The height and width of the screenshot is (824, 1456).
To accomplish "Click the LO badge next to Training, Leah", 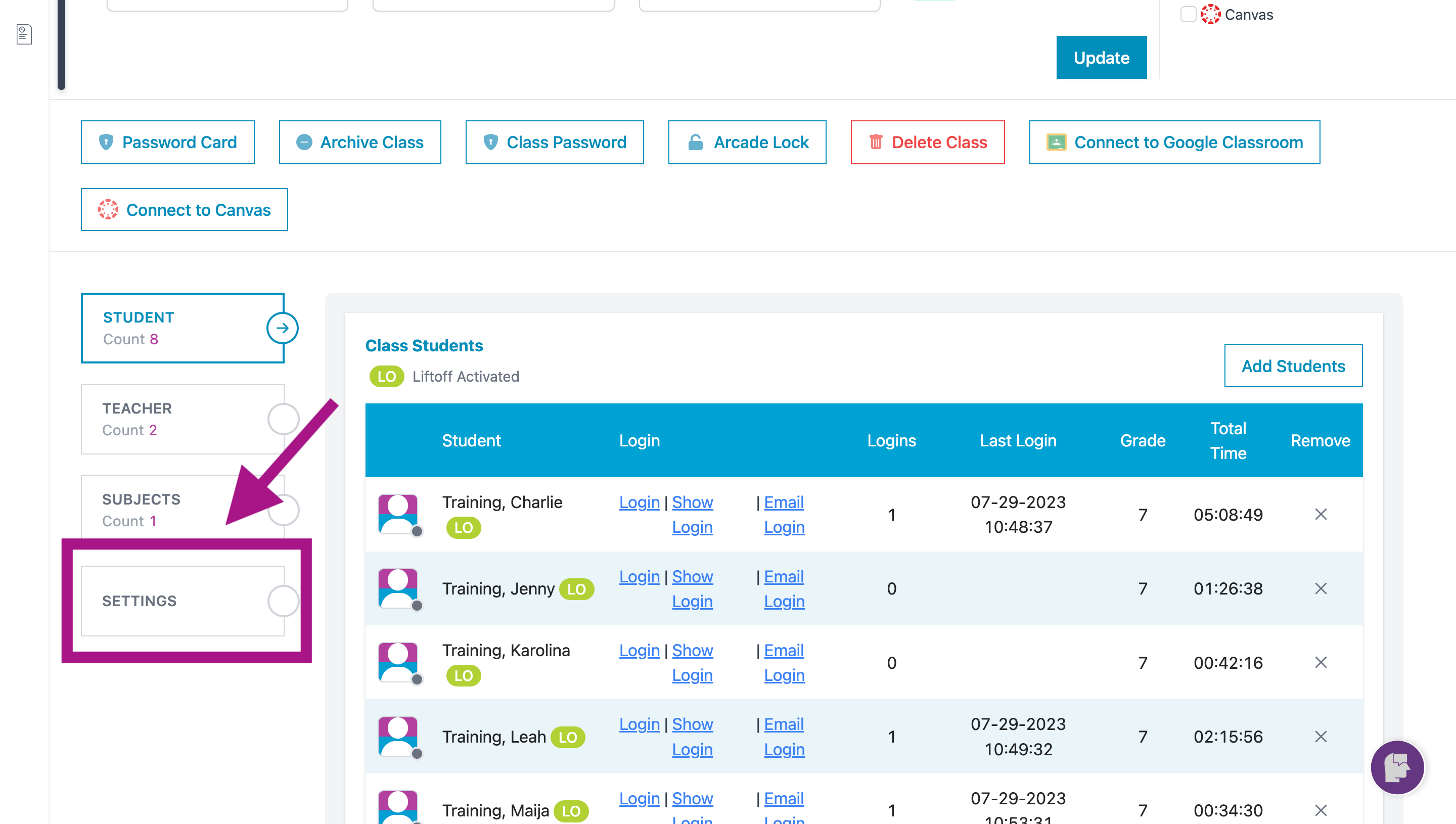I will pos(568,738).
